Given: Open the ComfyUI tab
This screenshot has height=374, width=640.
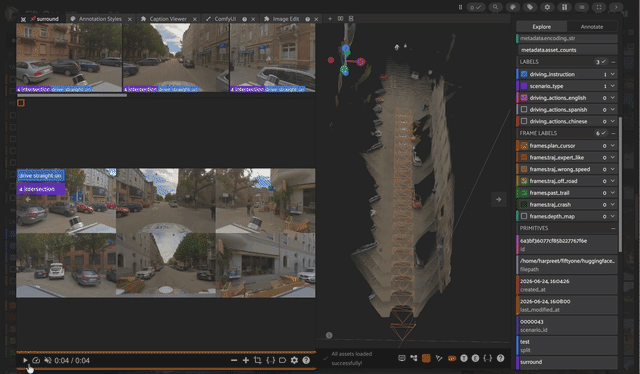Looking at the screenshot, I should 225,19.
